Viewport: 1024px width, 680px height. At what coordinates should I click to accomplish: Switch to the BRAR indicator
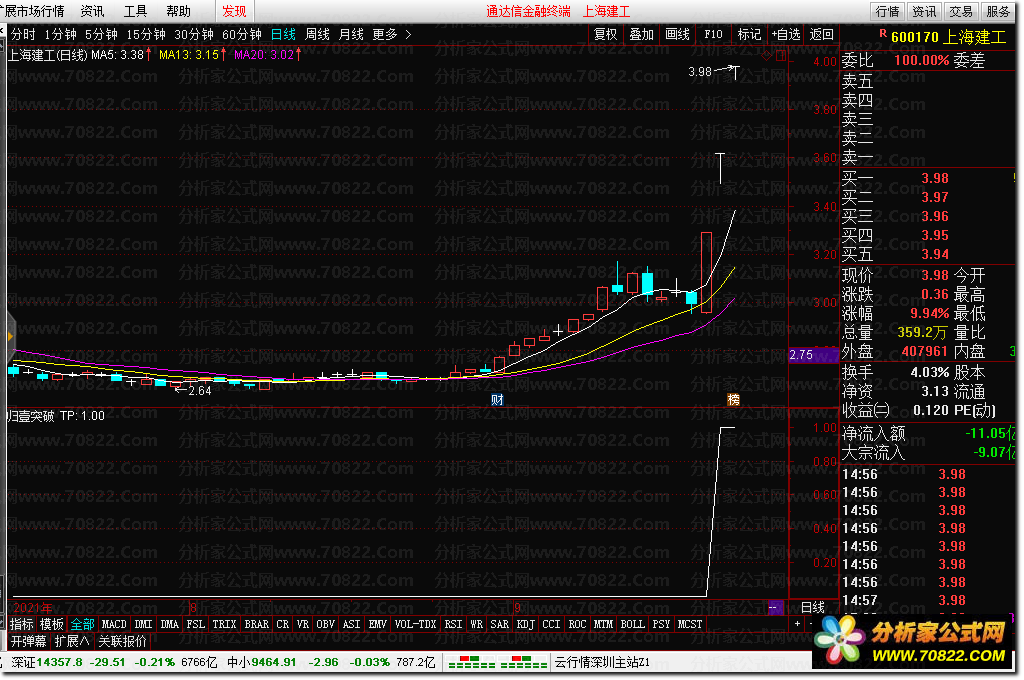pos(257,624)
